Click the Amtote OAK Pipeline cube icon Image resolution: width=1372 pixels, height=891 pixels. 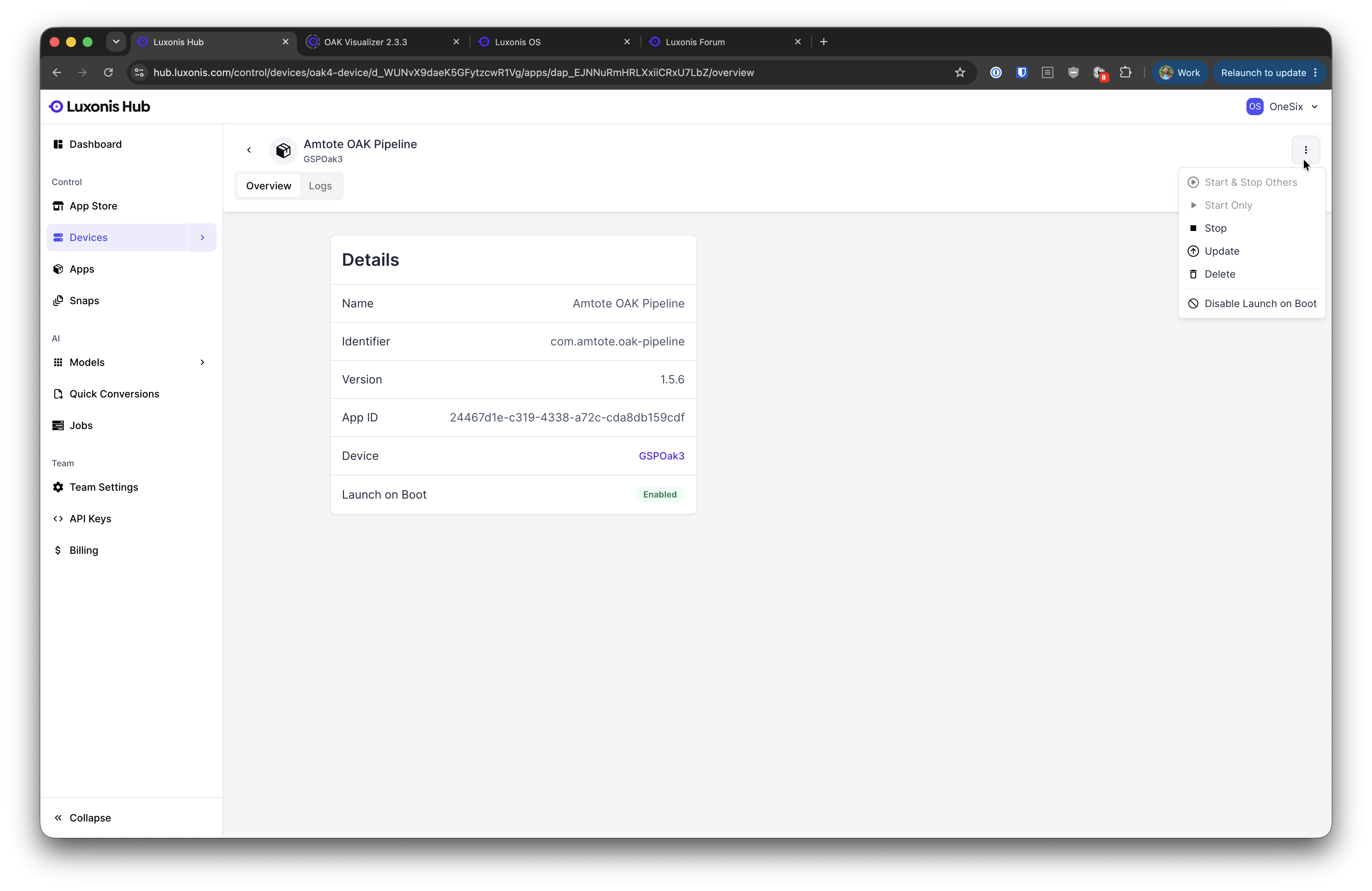283,150
